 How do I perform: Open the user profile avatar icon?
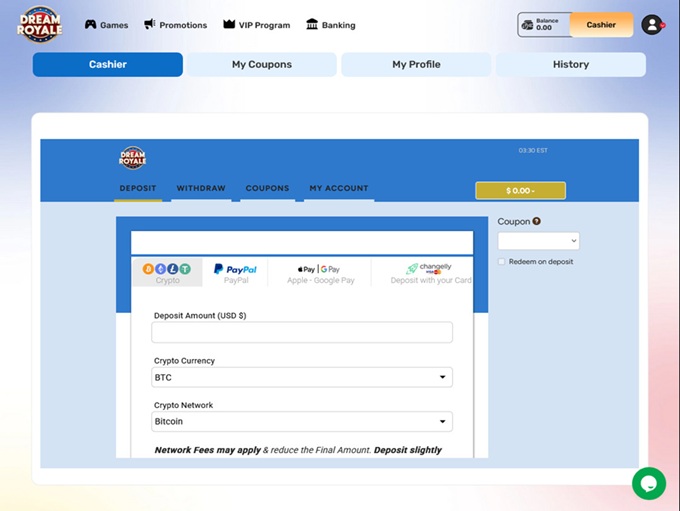pyautogui.click(x=652, y=25)
